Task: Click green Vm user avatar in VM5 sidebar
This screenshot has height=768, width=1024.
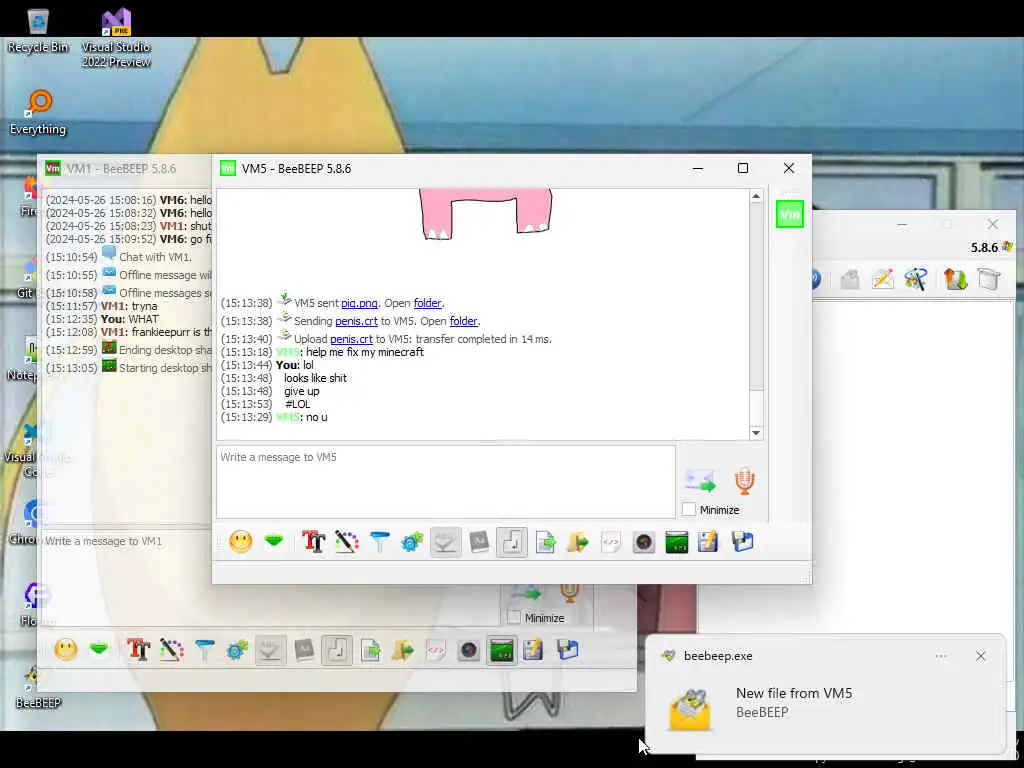Action: pos(790,214)
